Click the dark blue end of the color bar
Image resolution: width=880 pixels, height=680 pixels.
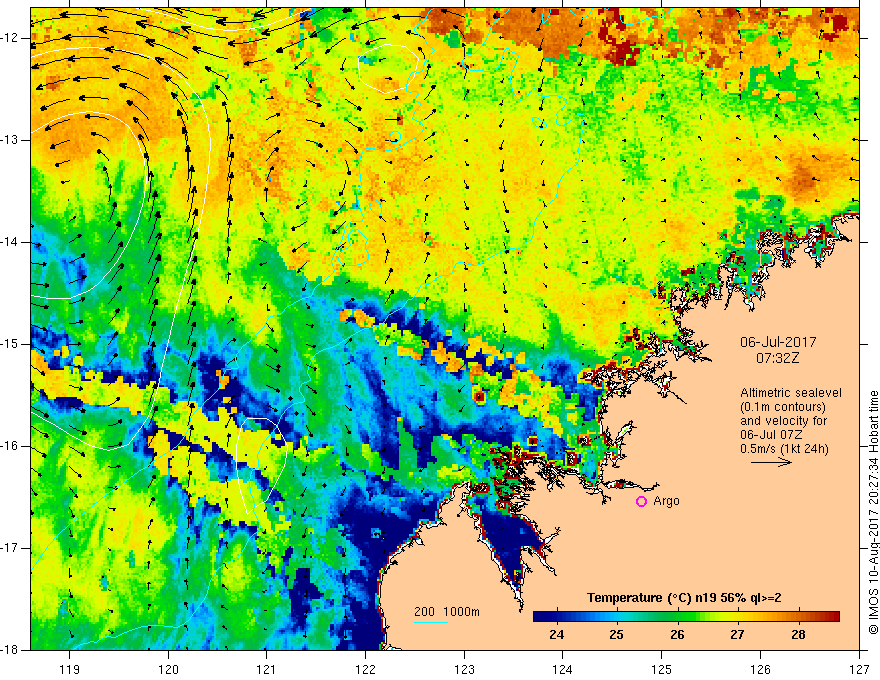(543, 617)
